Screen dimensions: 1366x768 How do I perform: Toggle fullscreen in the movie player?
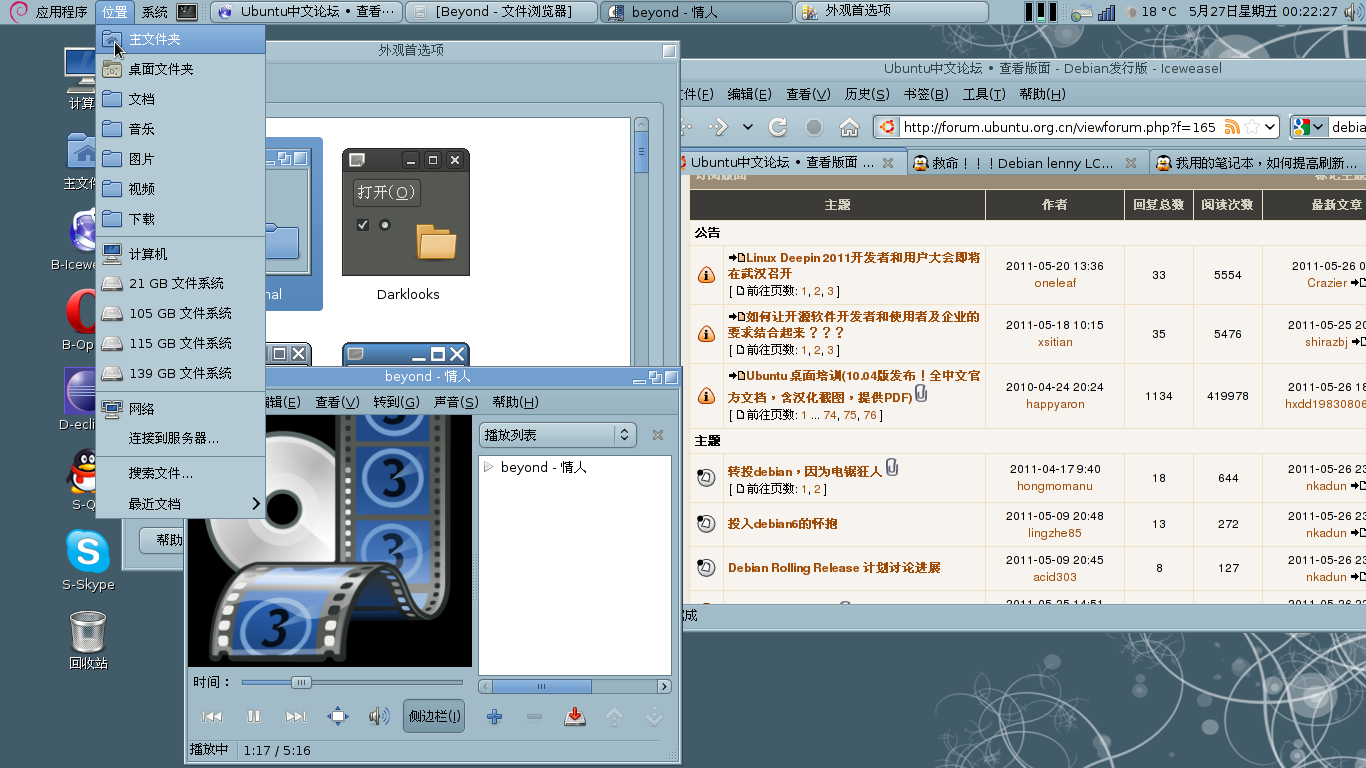pos(338,716)
